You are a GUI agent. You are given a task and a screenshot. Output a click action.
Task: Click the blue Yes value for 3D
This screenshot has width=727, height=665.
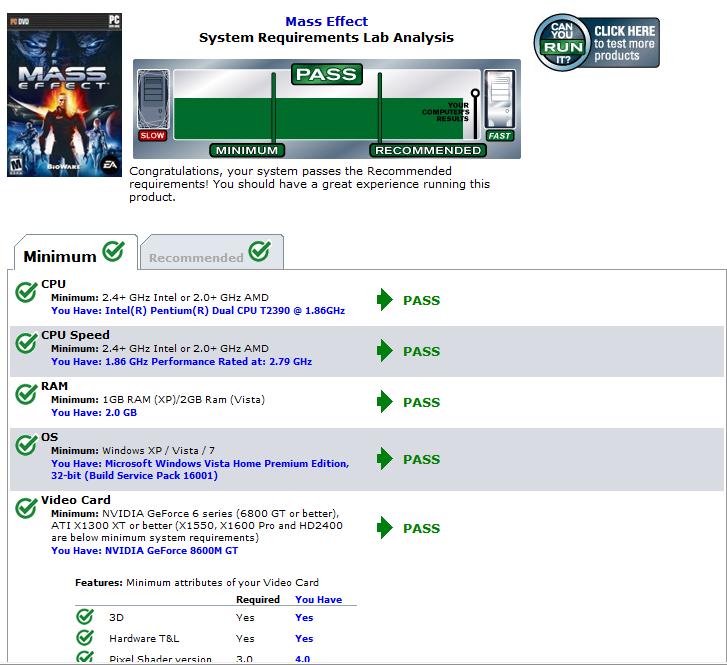click(x=304, y=618)
